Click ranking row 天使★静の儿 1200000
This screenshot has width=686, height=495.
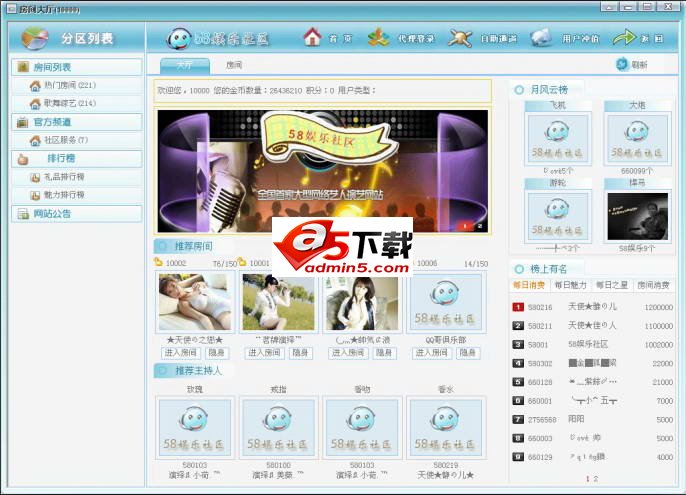592,307
